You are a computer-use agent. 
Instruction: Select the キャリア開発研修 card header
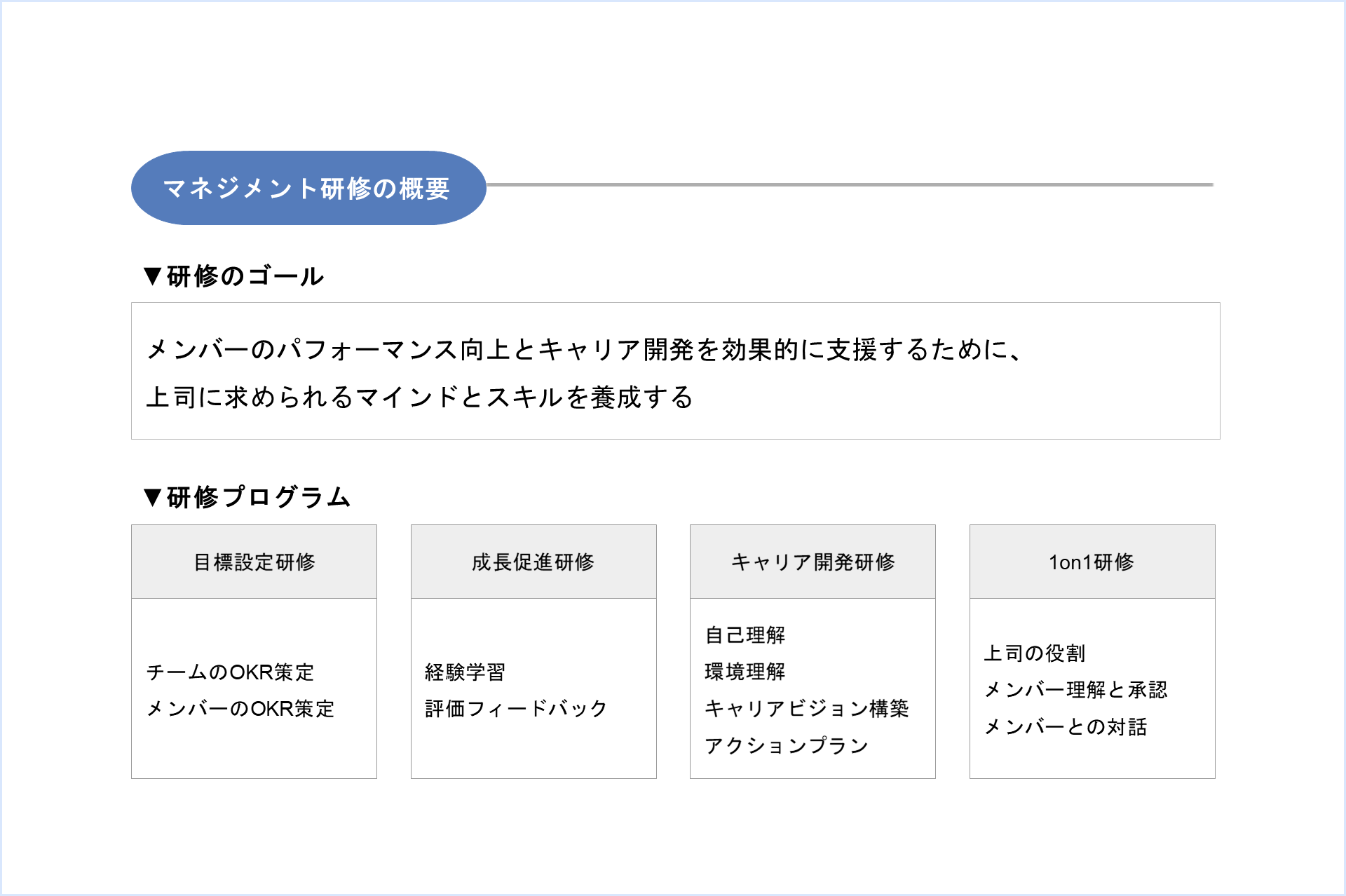pos(813,562)
